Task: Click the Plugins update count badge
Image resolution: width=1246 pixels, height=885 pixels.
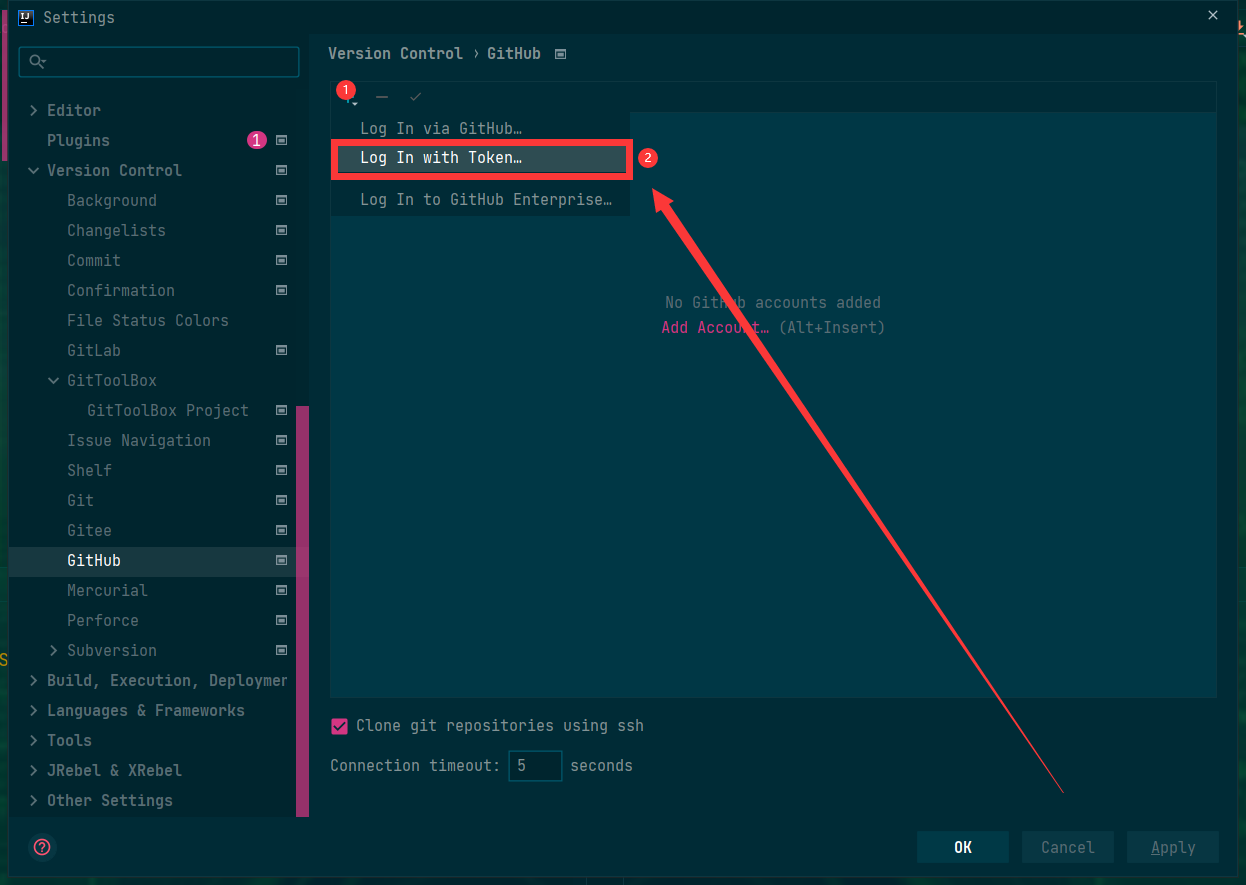Action: click(257, 140)
